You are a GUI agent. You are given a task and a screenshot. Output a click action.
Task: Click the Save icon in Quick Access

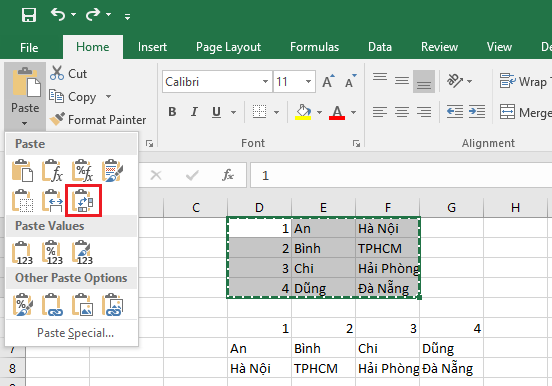pos(29,15)
